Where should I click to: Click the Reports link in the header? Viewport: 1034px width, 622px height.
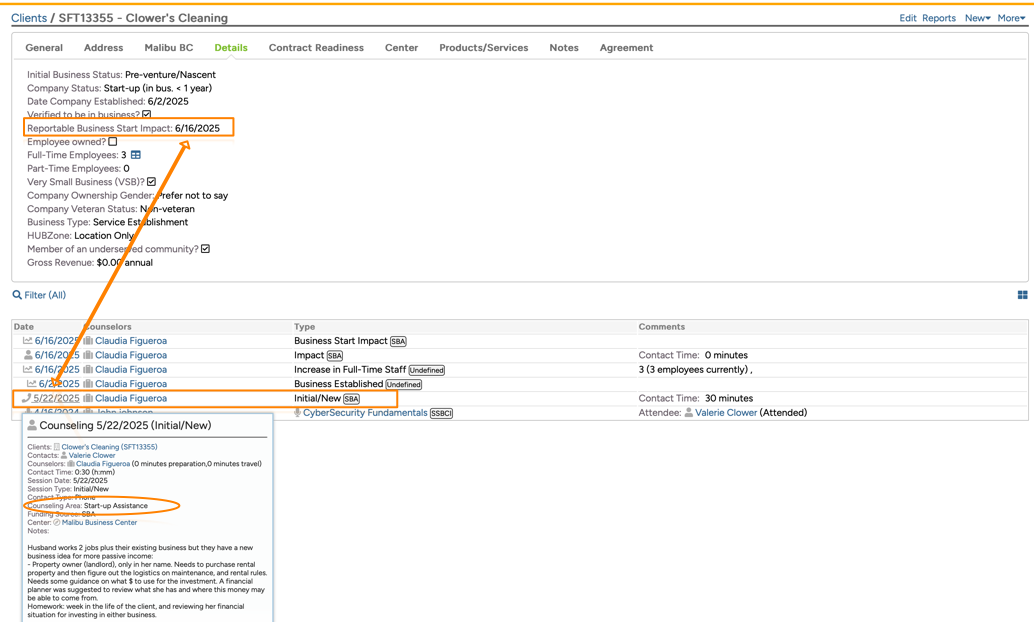coord(938,18)
